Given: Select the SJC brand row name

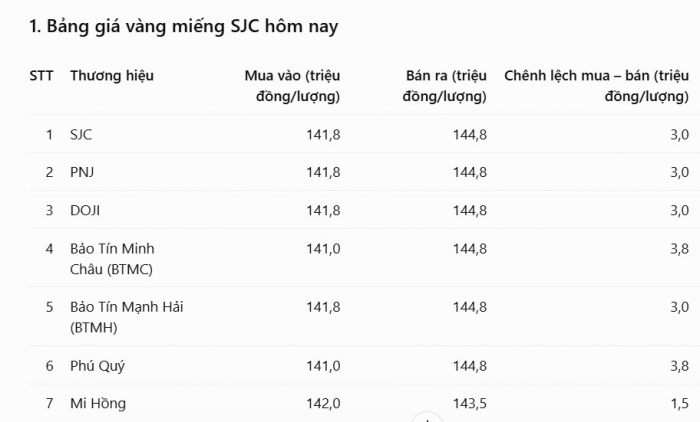Looking at the screenshot, I should click(81, 134).
